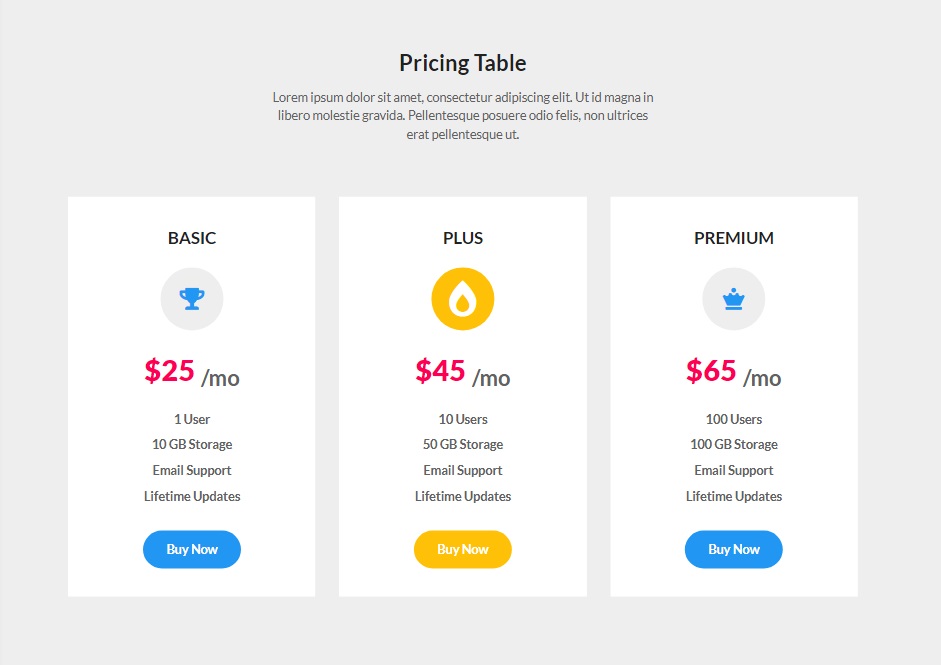Click the water drop icon in Plus plan

(463, 299)
